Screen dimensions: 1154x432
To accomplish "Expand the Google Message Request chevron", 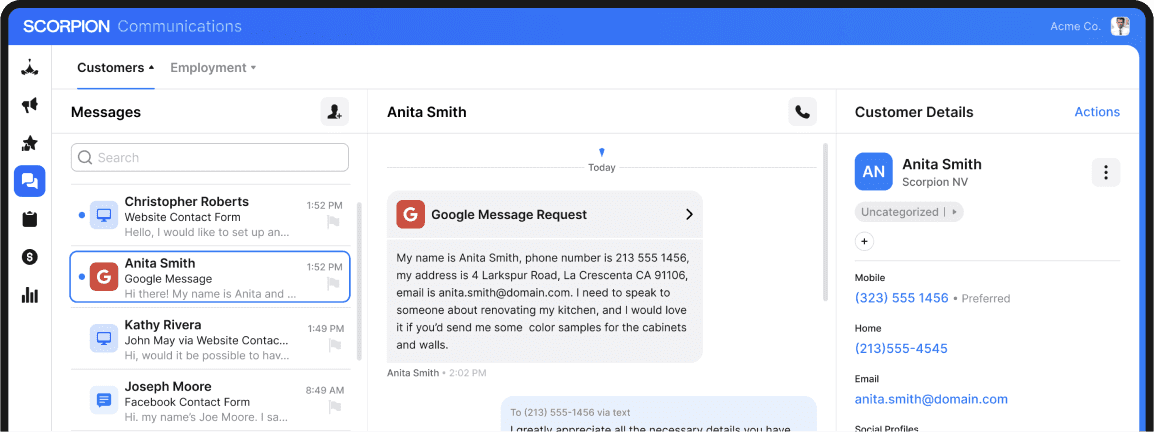I will point(690,215).
